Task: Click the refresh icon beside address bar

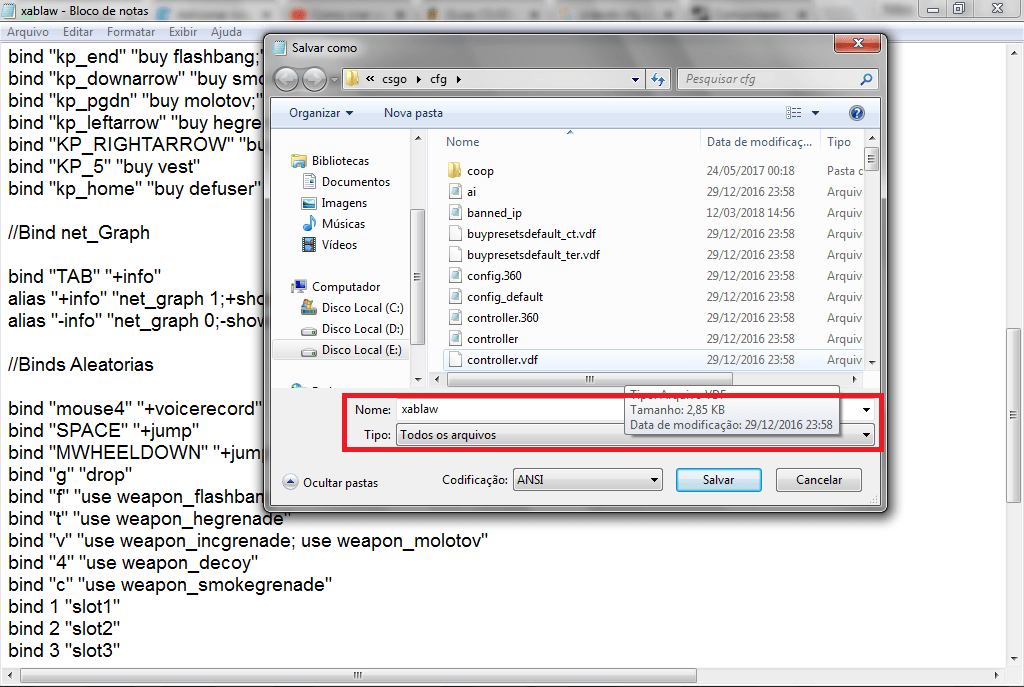Action: point(658,80)
